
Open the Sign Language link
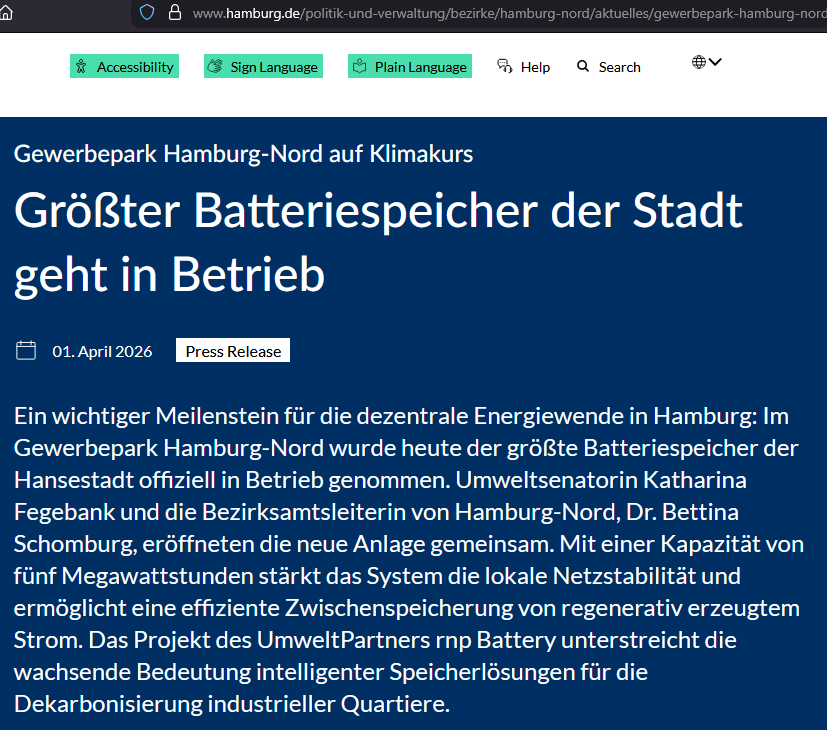(x=263, y=66)
